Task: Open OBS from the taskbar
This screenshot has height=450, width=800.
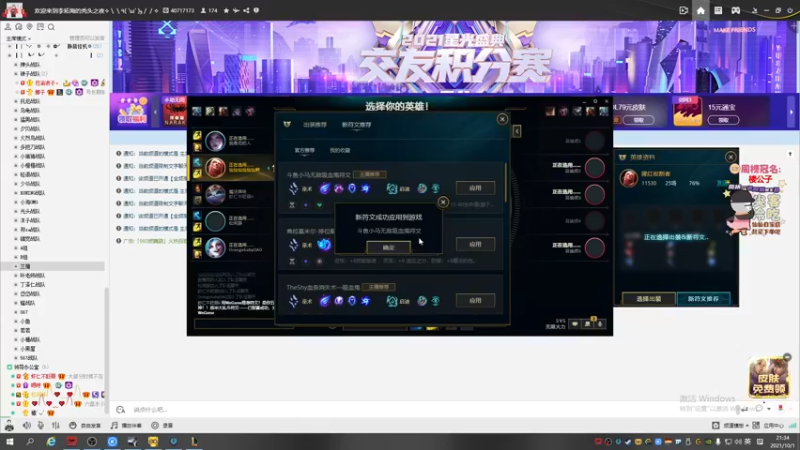Action: [92, 442]
